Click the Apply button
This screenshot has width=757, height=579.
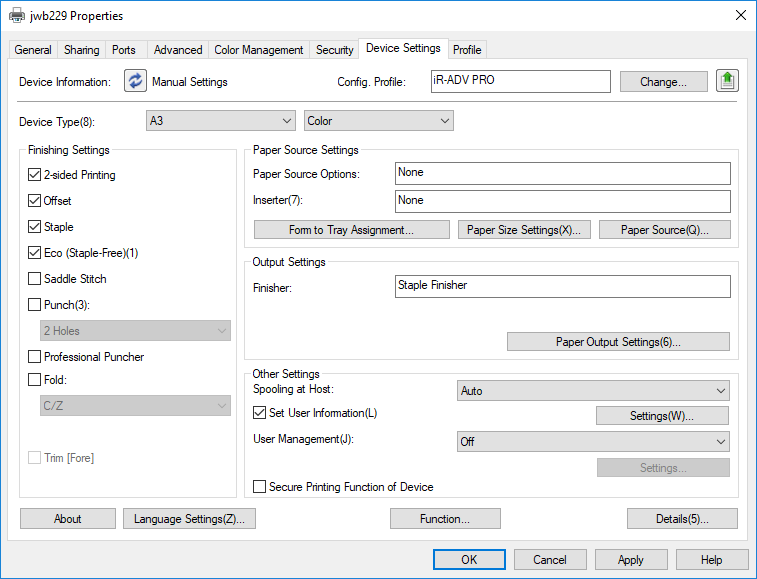pyautogui.click(x=630, y=560)
